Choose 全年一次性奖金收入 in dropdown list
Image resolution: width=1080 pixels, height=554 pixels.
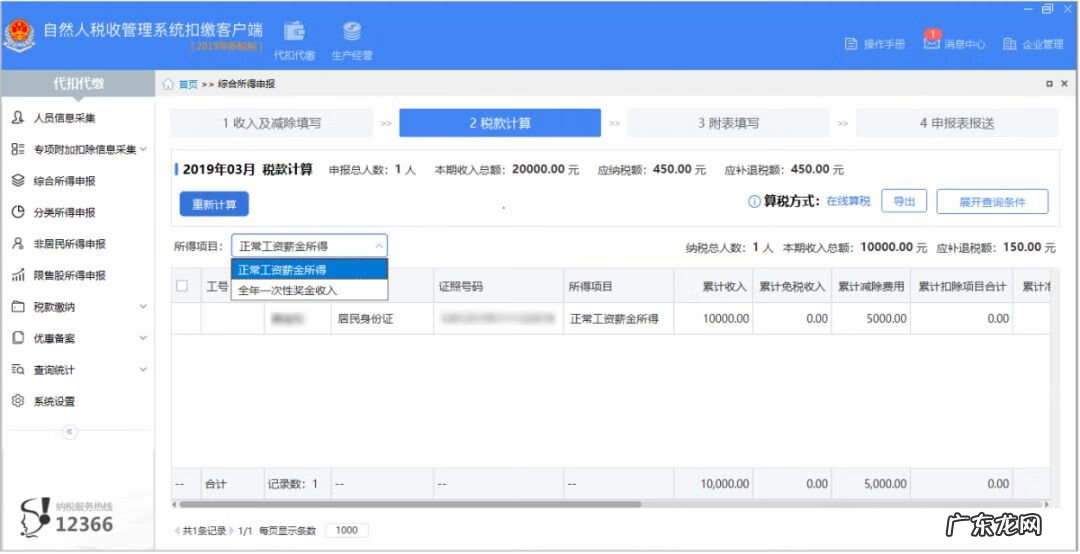(309, 290)
